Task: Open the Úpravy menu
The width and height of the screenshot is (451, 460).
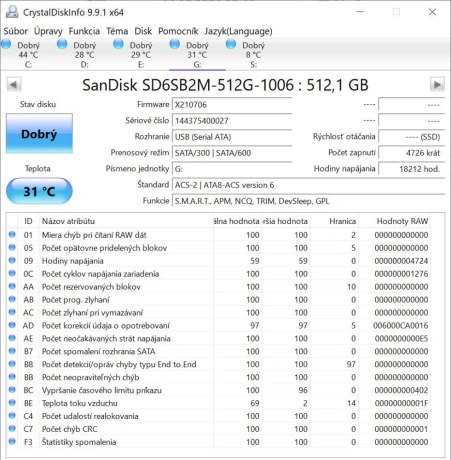Action: point(48,31)
